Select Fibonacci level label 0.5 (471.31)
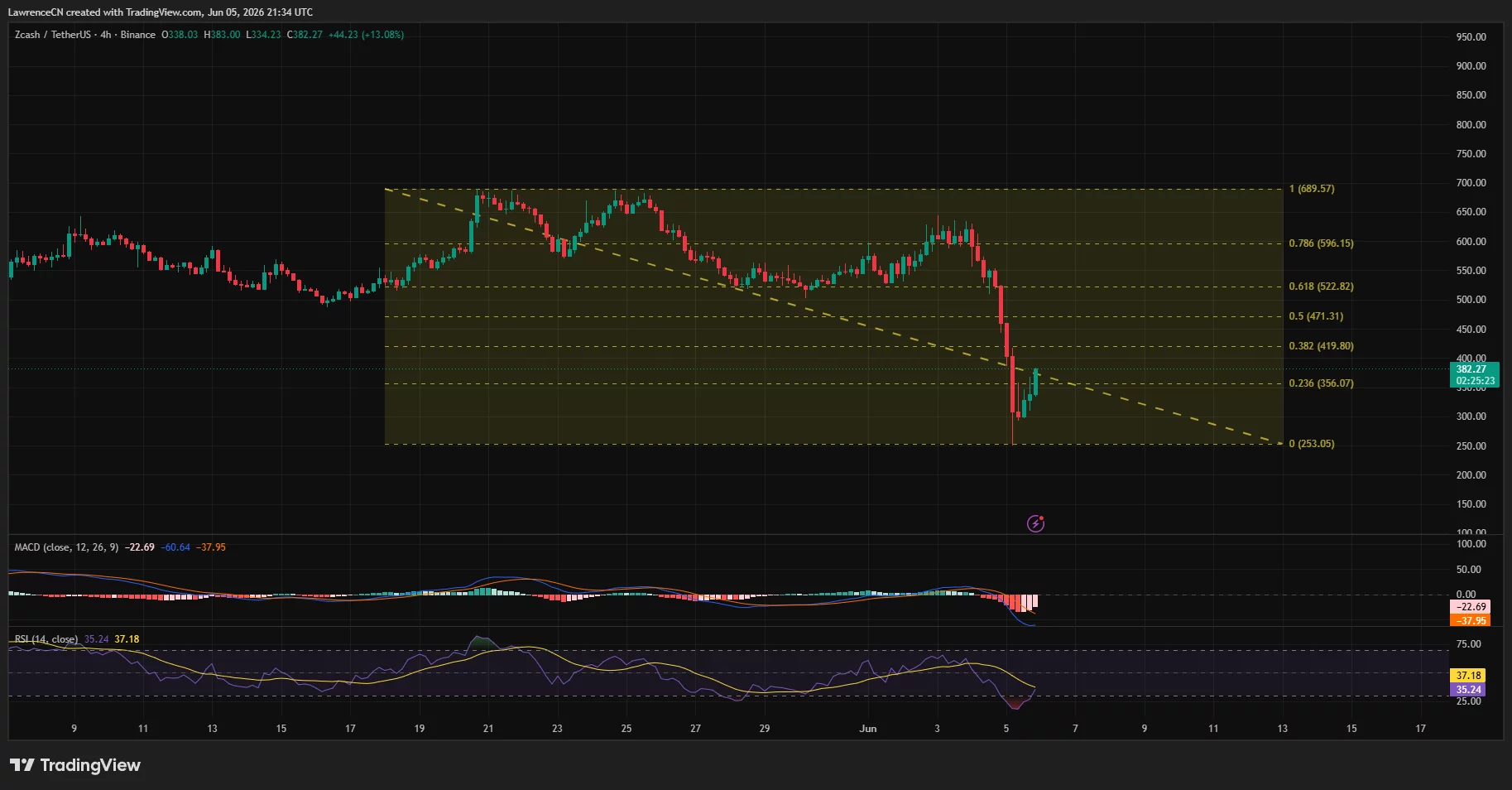 [1316, 316]
